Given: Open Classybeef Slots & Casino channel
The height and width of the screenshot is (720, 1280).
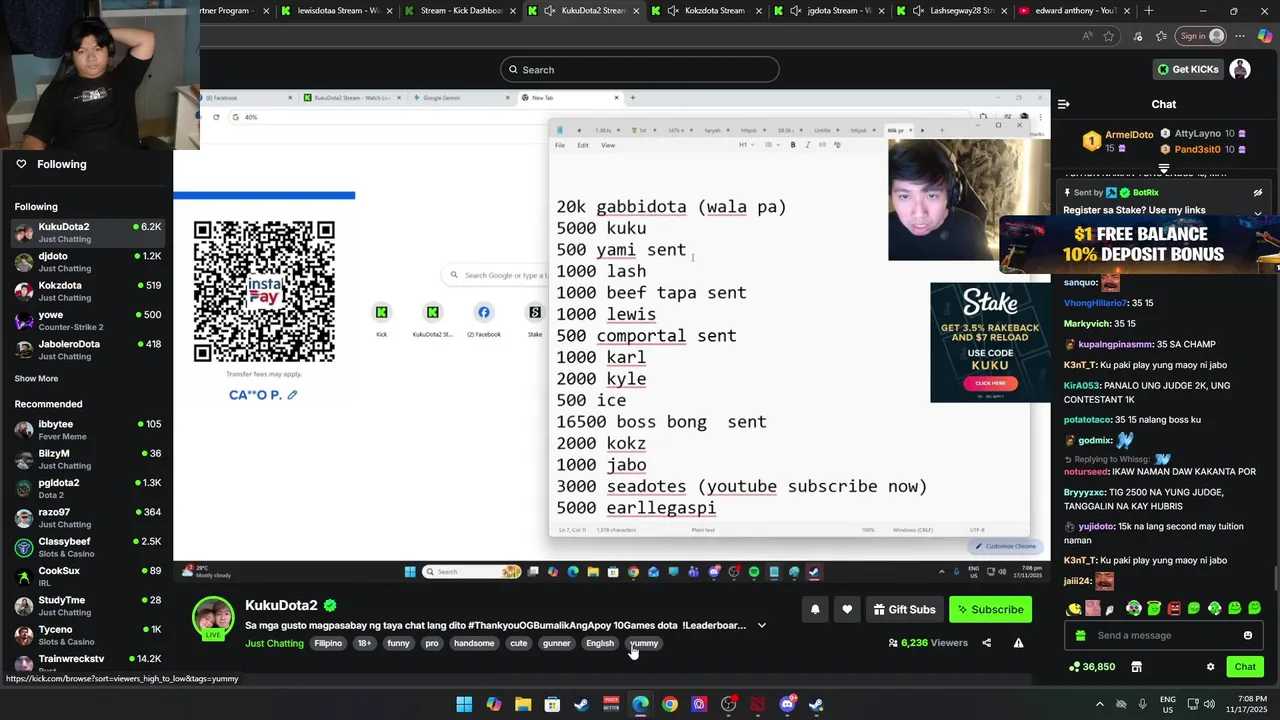Looking at the screenshot, I should pos(87,547).
